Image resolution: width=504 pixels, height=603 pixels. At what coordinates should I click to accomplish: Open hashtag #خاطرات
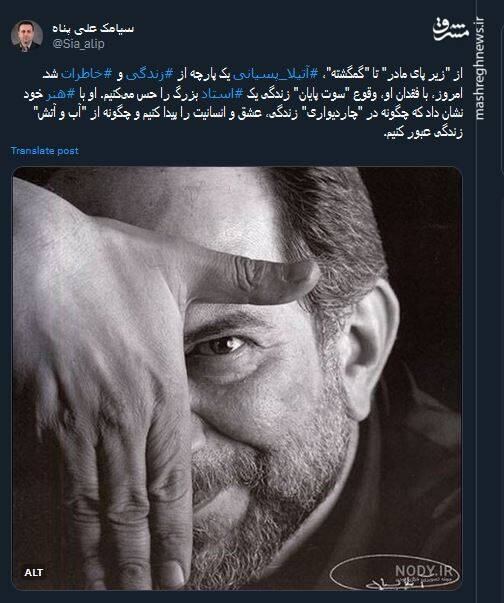(86, 75)
